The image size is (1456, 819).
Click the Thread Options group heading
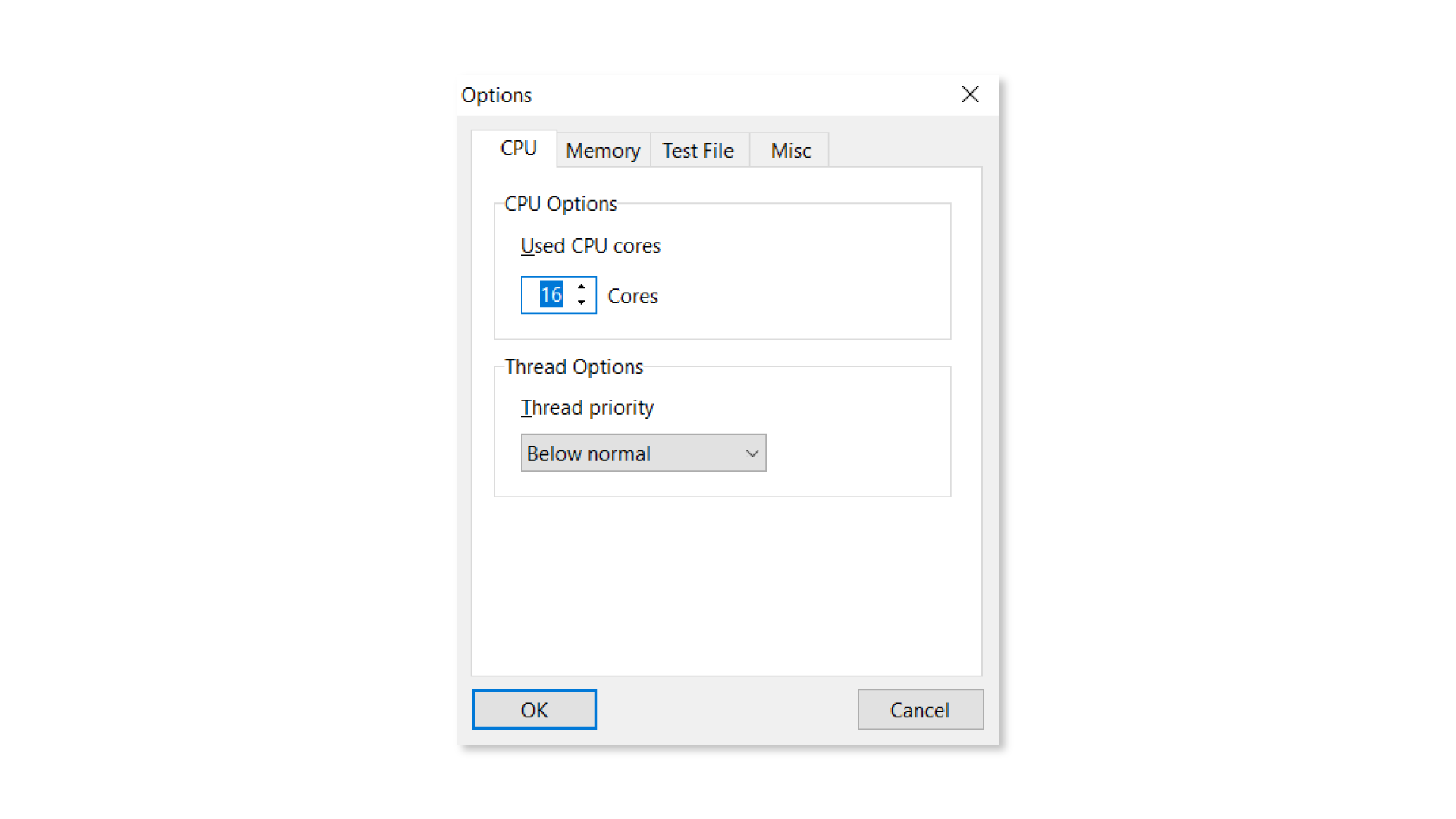click(x=573, y=367)
